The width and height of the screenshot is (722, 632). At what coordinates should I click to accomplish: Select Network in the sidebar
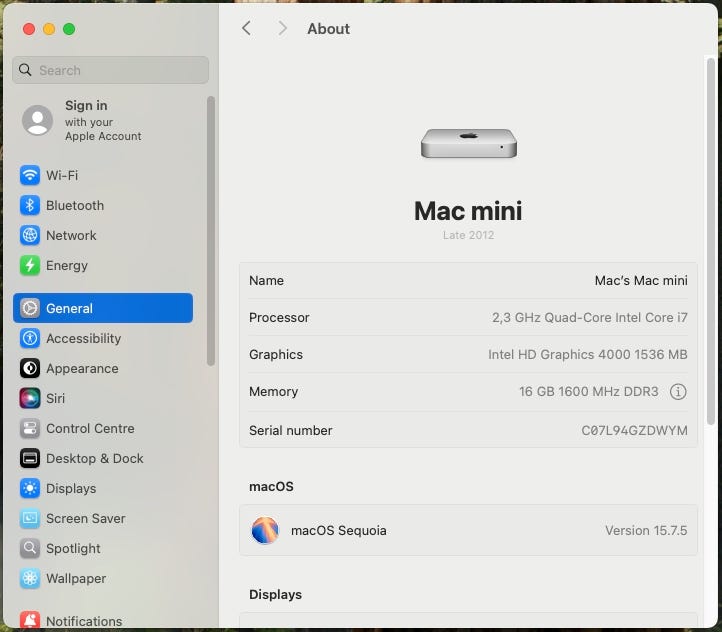[x=103, y=235]
